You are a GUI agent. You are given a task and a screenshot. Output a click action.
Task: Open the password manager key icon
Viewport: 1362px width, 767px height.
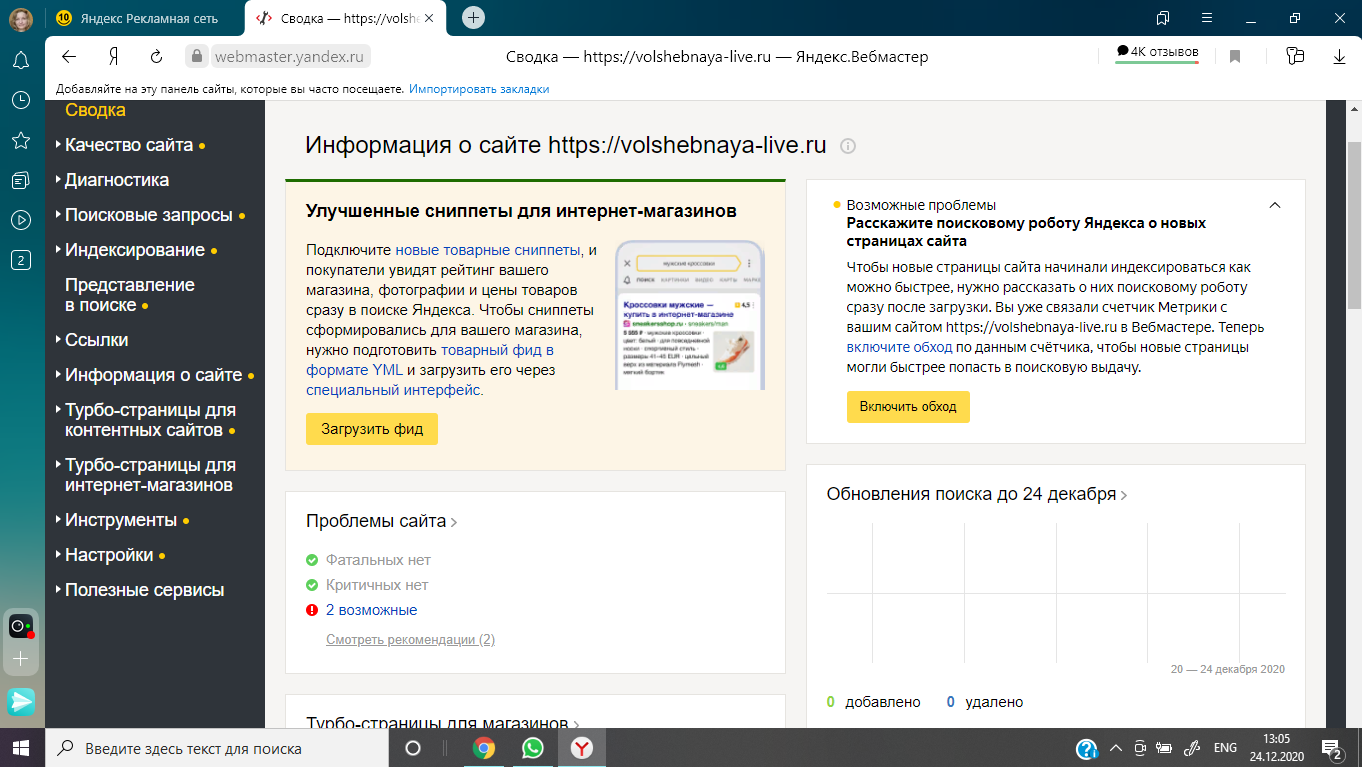pos(1296,57)
